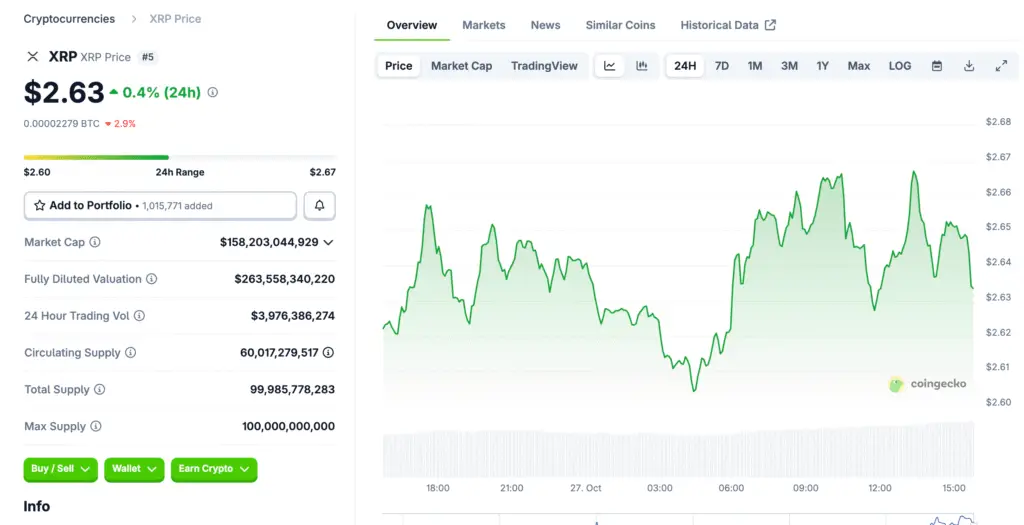Click the price alert bell icon
The image size is (1024, 525).
pos(320,205)
